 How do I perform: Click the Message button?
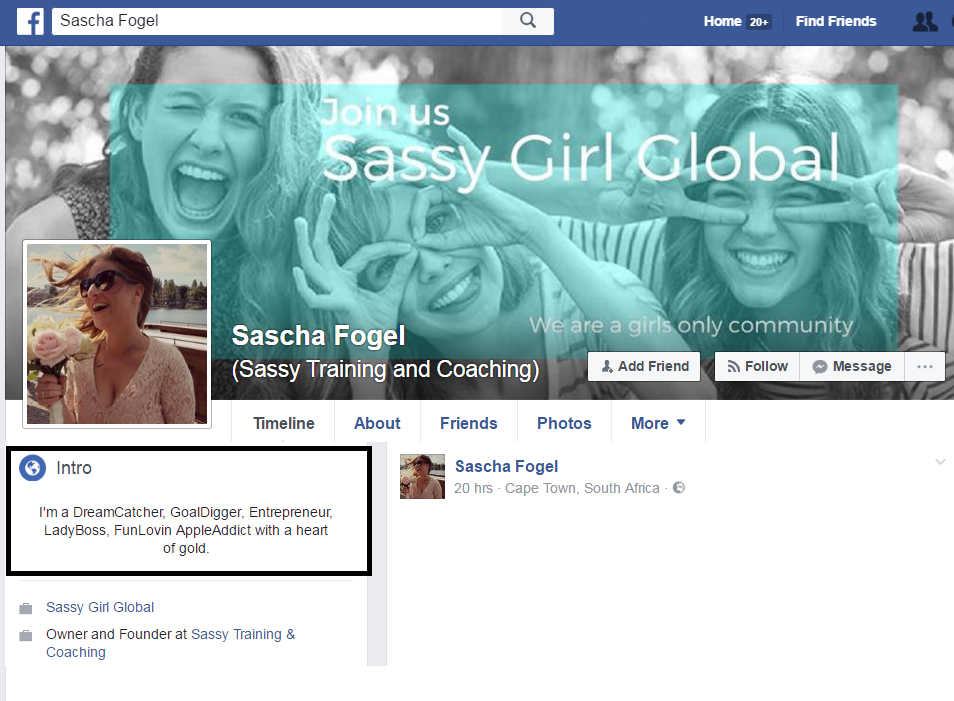pos(852,366)
